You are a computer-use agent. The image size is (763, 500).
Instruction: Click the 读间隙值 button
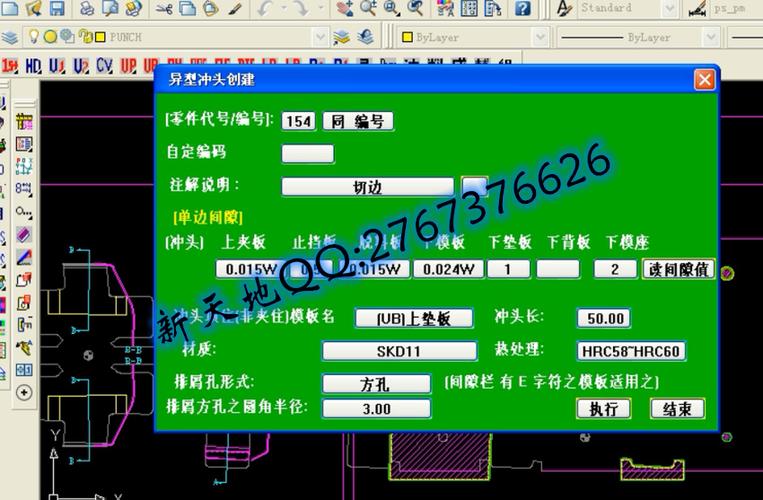click(679, 269)
